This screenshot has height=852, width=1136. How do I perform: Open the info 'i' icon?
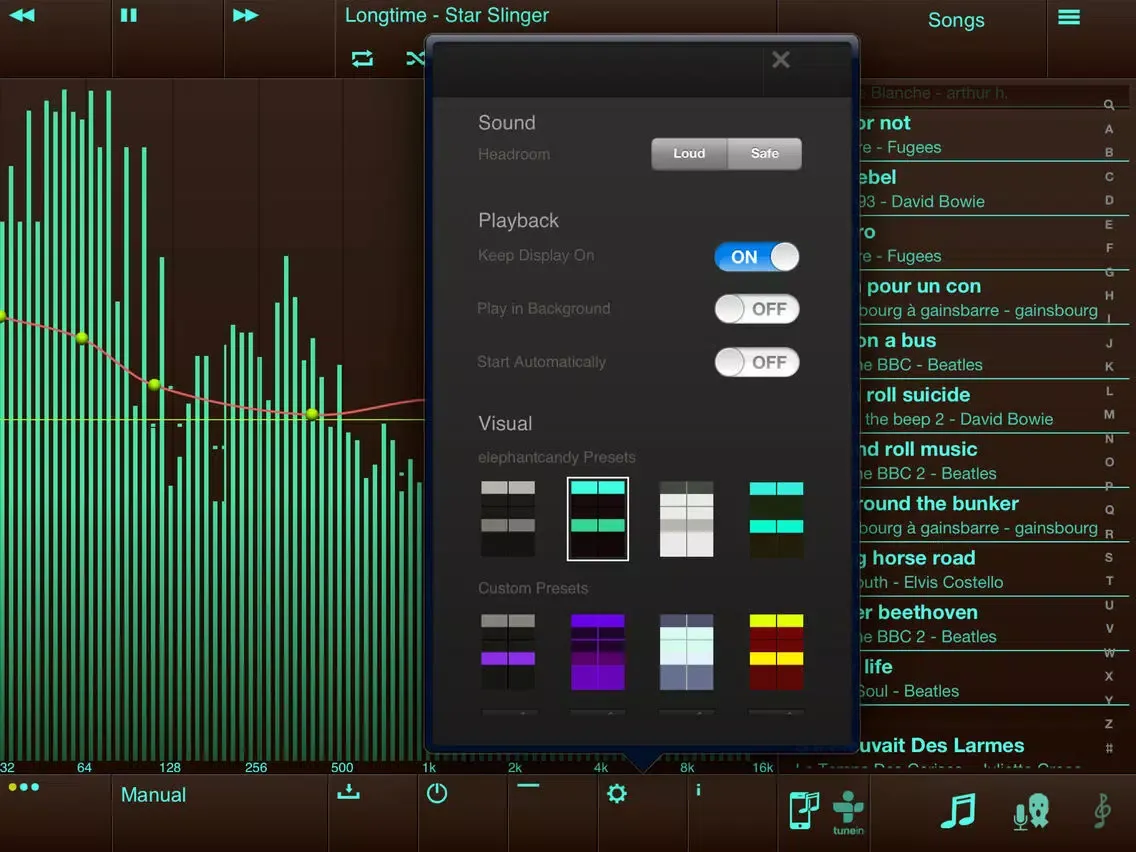[698, 790]
